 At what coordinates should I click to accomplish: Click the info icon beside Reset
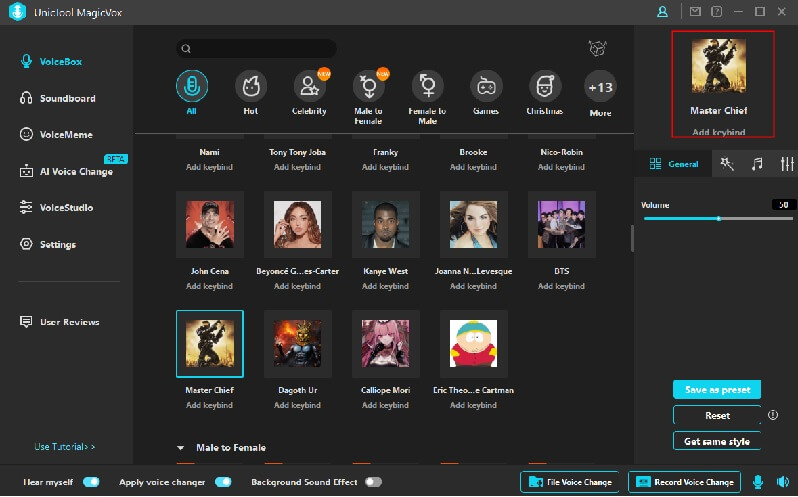pyautogui.click(x=773, y=415)
